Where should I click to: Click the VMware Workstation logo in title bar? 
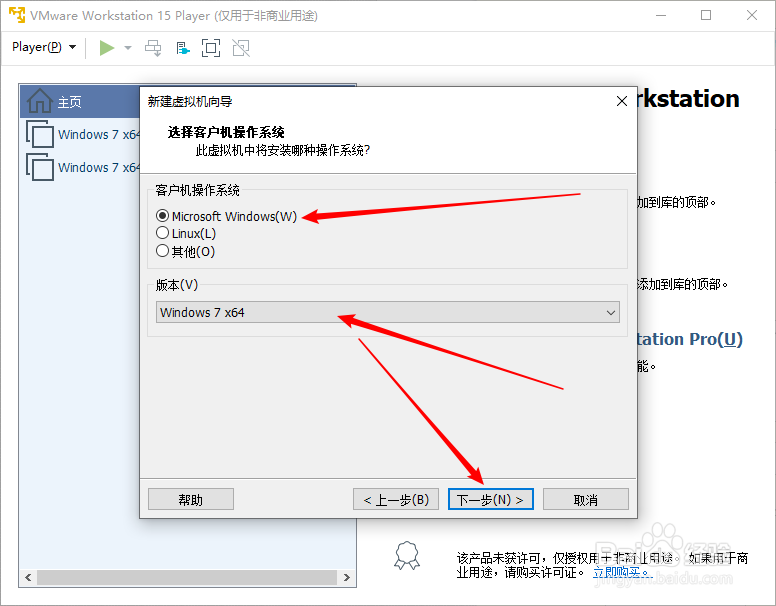(16, 15)
